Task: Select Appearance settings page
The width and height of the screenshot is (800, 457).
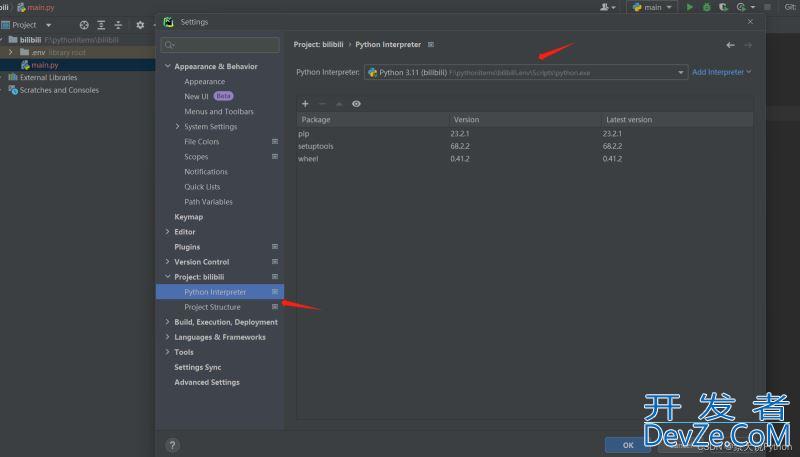Action: pos(205,82)
